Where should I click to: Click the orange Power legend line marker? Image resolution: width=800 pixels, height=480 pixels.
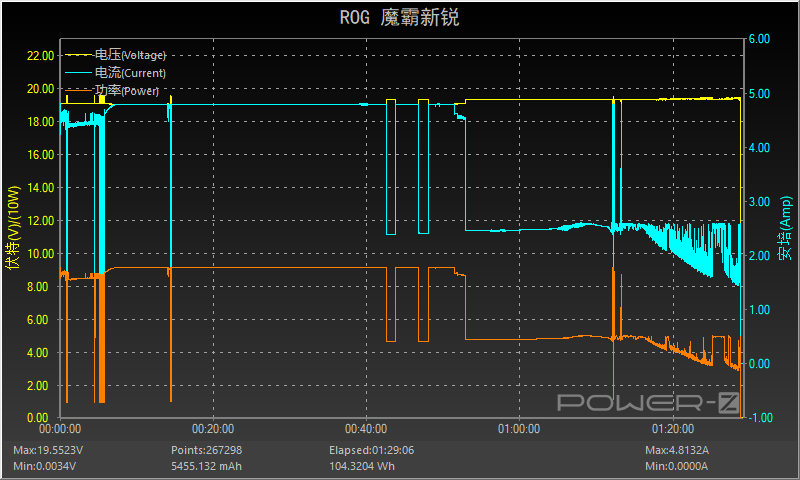coord(78,91)
